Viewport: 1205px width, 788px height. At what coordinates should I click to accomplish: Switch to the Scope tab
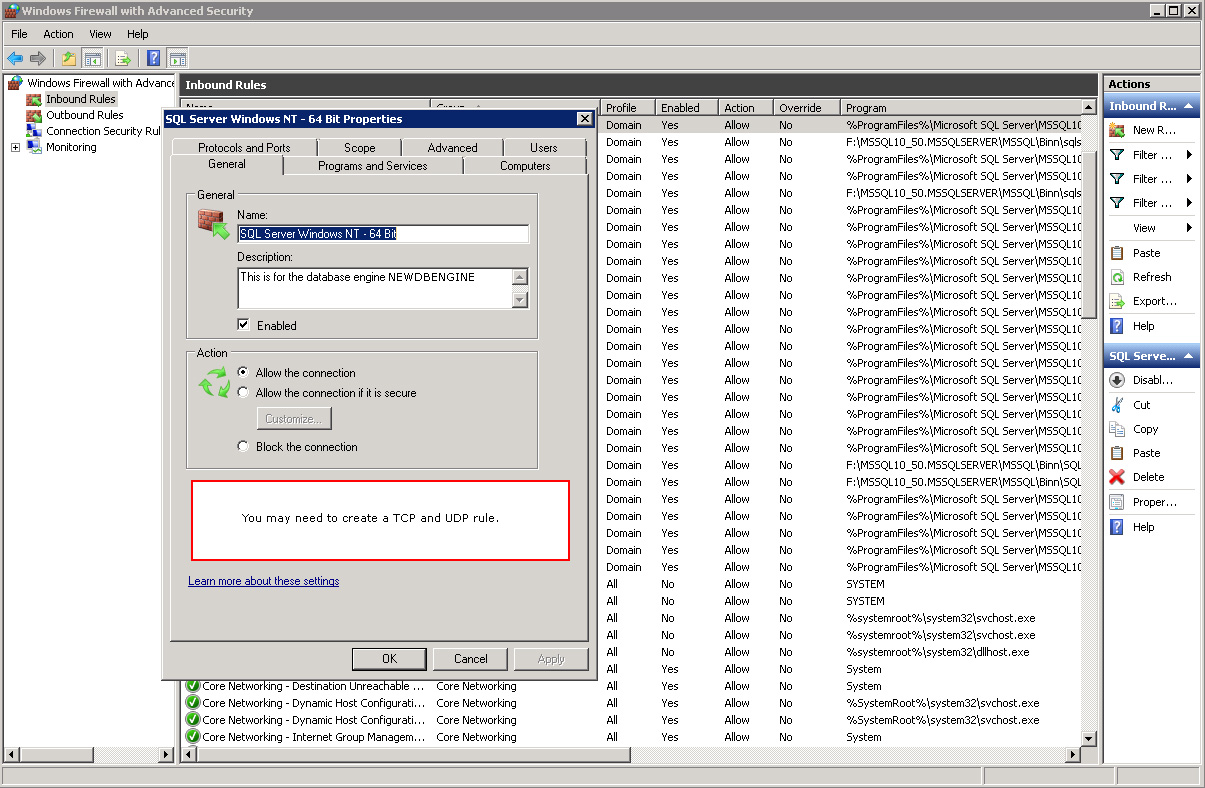tap(359, 148)
